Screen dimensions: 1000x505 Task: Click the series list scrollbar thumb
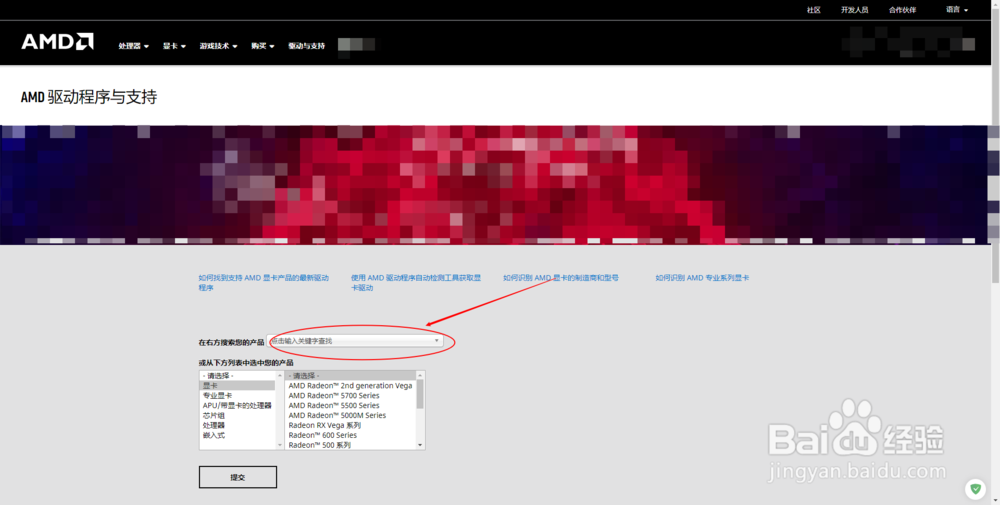pos(420,393)
